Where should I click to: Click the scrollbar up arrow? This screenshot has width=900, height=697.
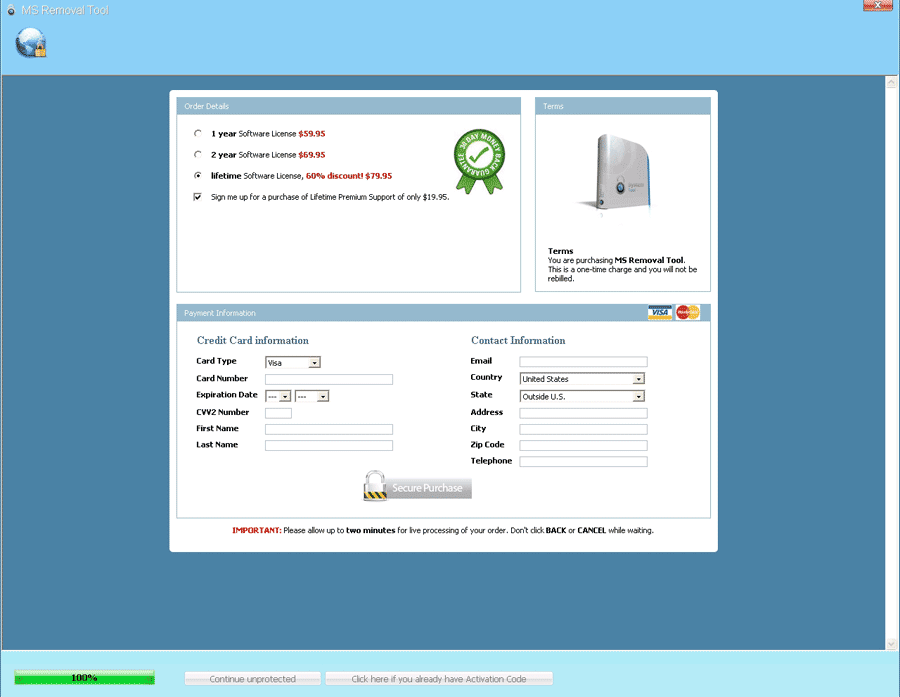click(x=891, y=83)
